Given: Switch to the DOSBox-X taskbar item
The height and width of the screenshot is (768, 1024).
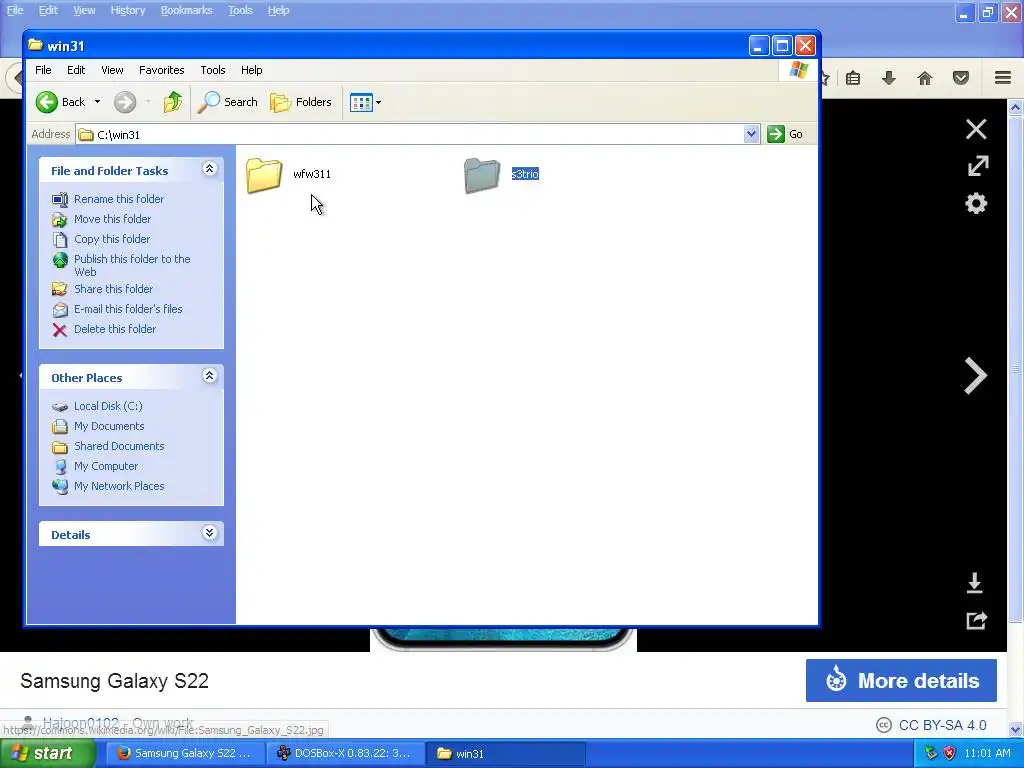Looking at the screenshot, I should [345, 754].
